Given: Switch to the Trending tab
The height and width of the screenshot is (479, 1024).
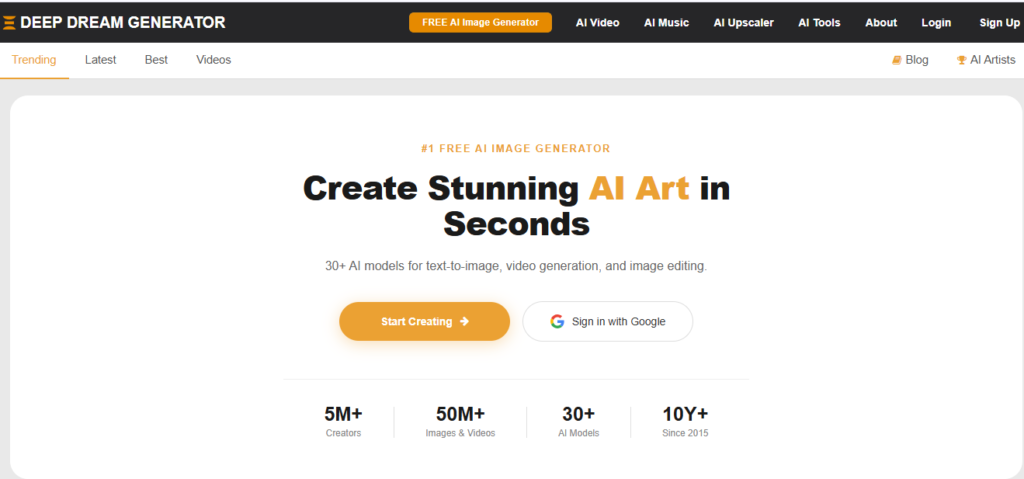Looking at the screenshot, I should point(34,60).
